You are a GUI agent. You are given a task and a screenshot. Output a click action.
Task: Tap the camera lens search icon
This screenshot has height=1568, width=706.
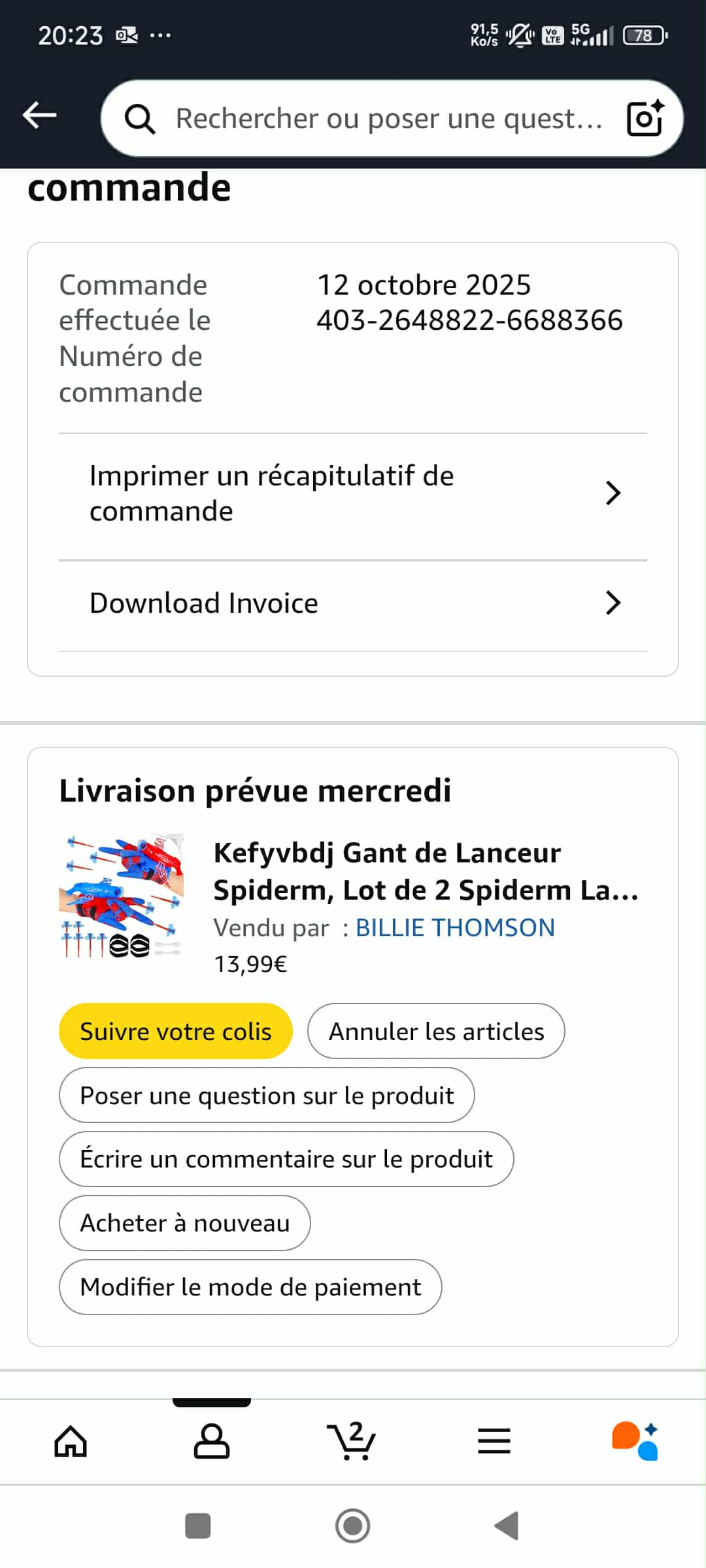pos(645,118)
